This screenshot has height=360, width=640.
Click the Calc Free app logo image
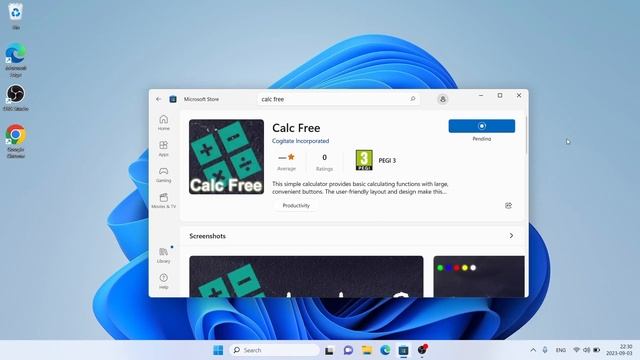pyautogui.click(x=227, y=157)
